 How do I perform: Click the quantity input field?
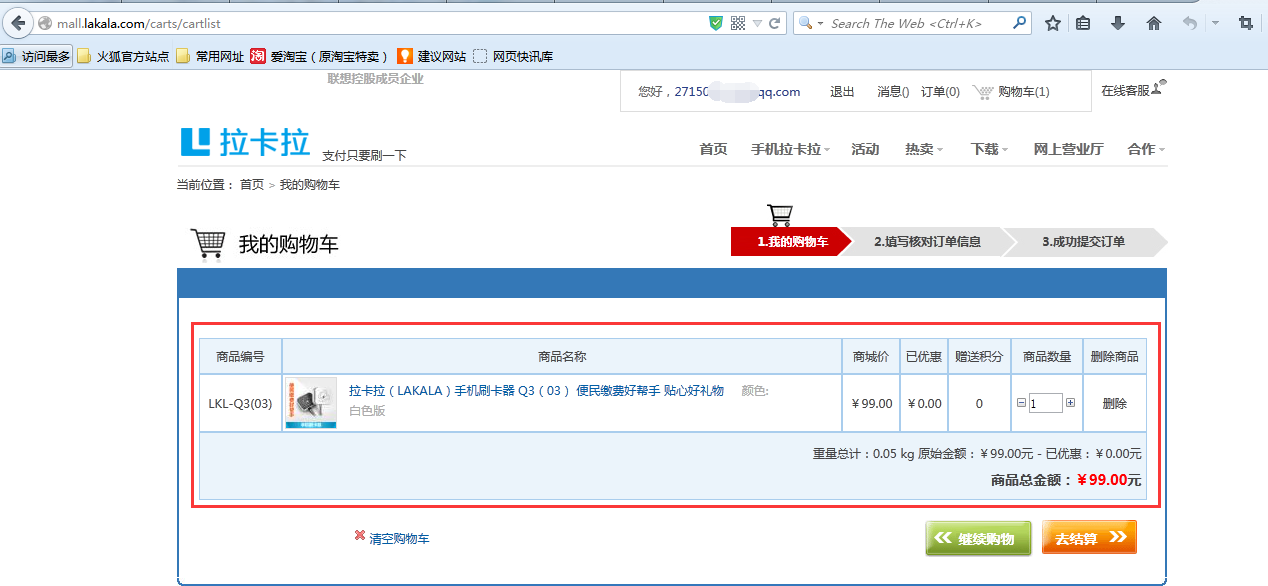tap(1045, 403)
